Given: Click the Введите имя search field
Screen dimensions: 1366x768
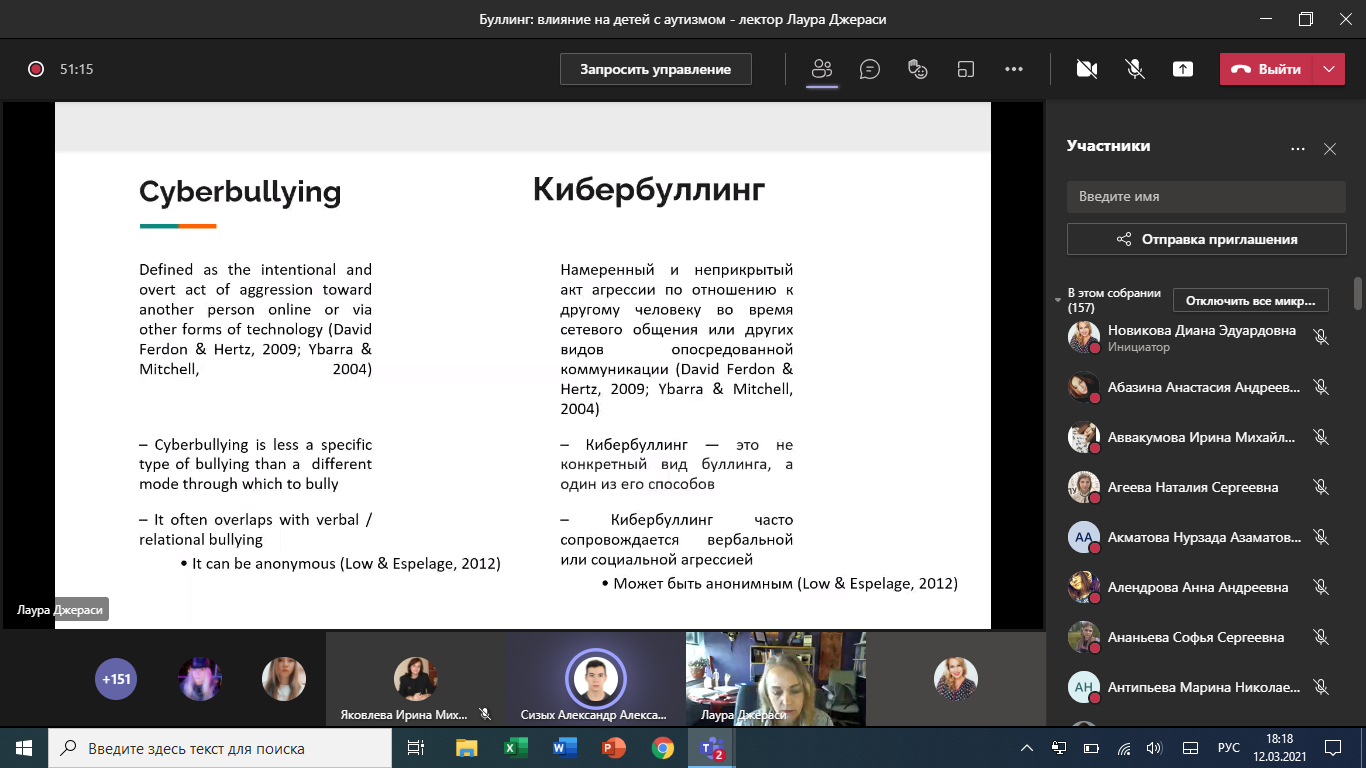Looking at the screenshot, I should (1206, 197).
